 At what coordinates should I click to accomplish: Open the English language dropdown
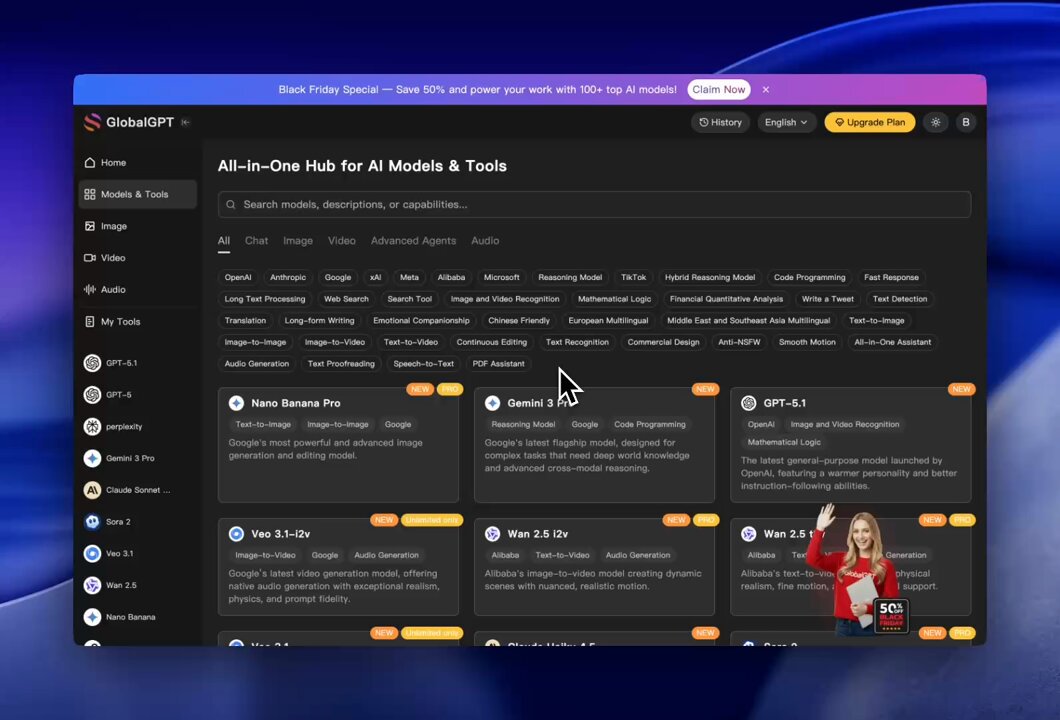pos(786,122)
